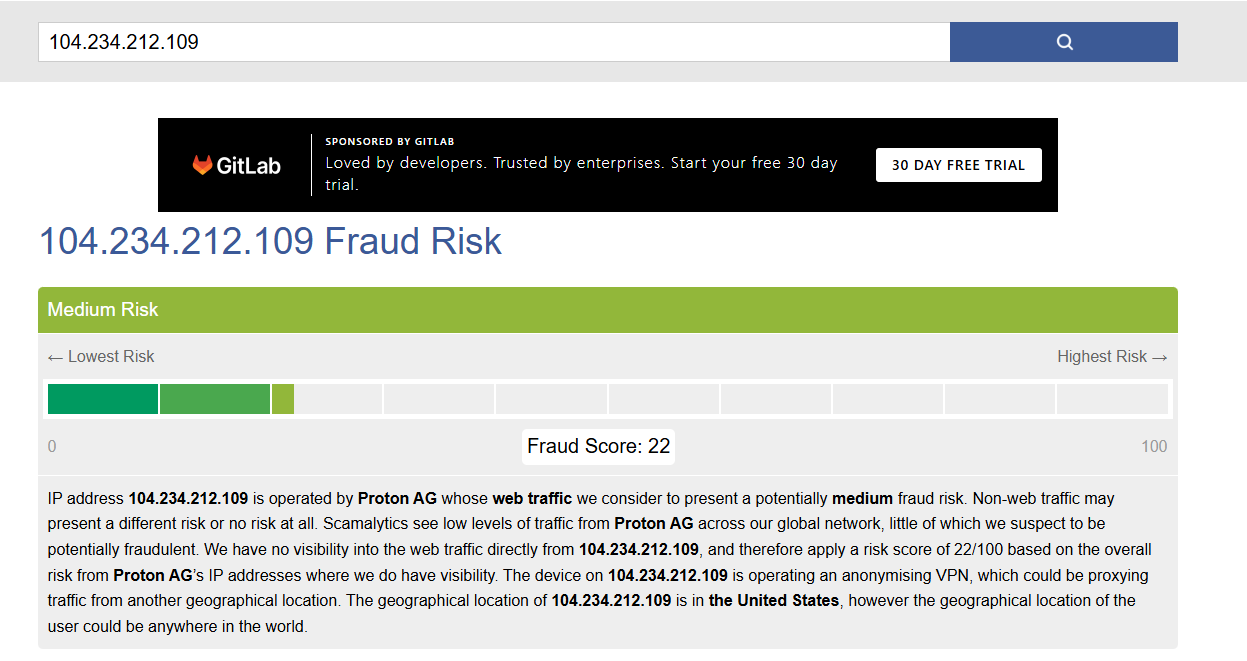Click the GitLab fox logo
Image resolution: width=1247 pixels, height=661 pixels.
203,165
